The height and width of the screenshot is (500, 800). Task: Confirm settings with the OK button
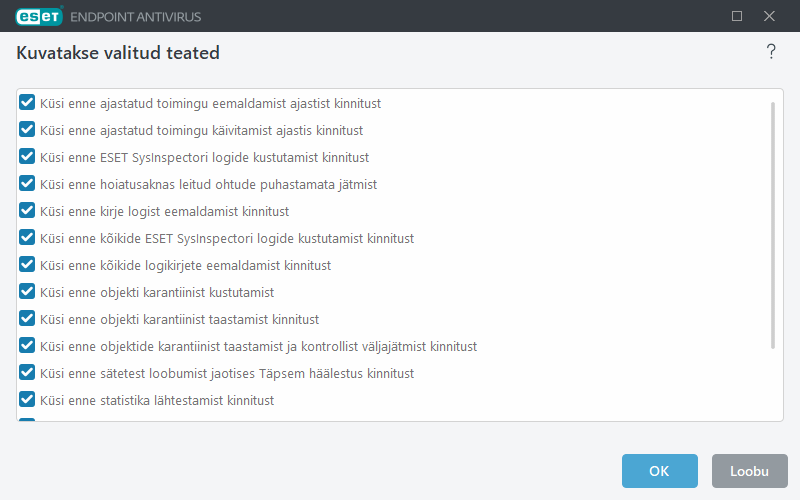pyautogui.click(x=659, y=471)
